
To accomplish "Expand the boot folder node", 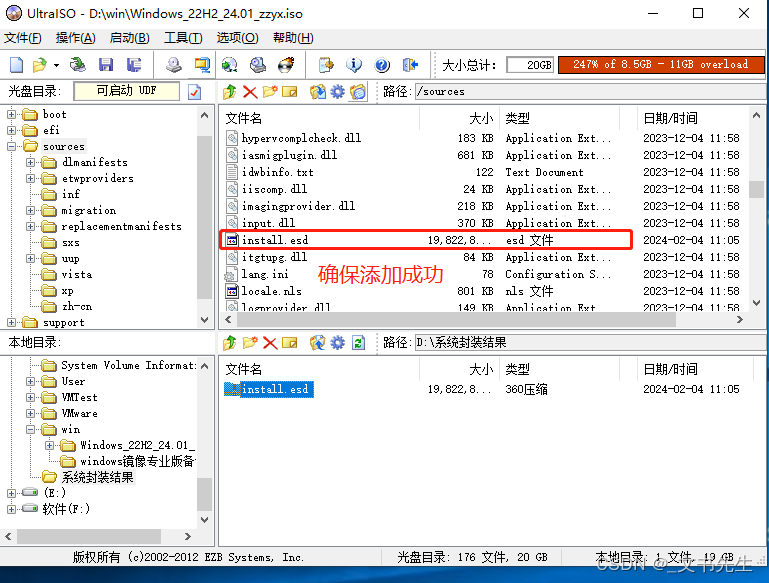I will [x=11, y=114].
